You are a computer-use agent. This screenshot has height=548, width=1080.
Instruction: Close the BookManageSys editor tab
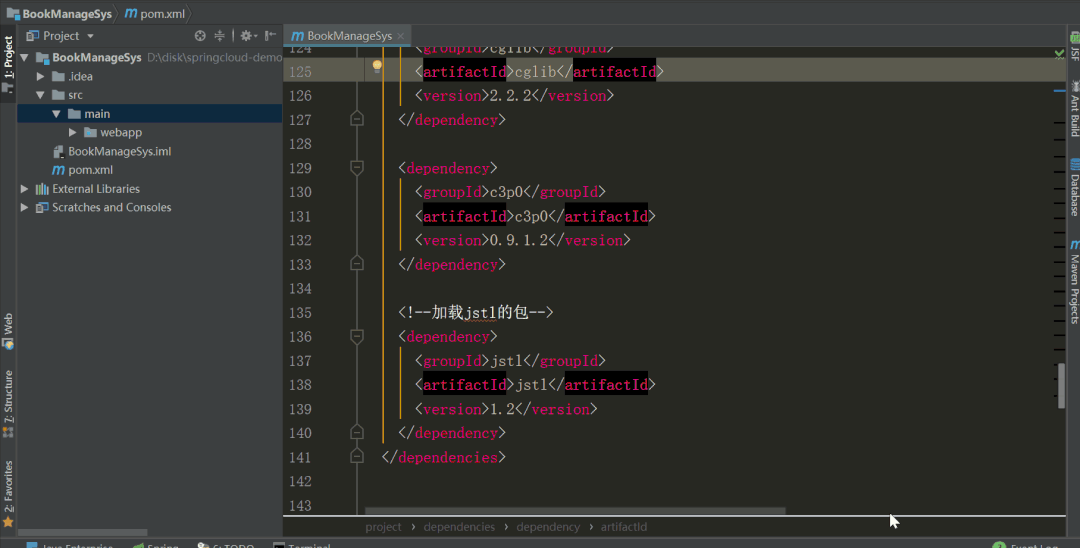[x=400, y=36]
